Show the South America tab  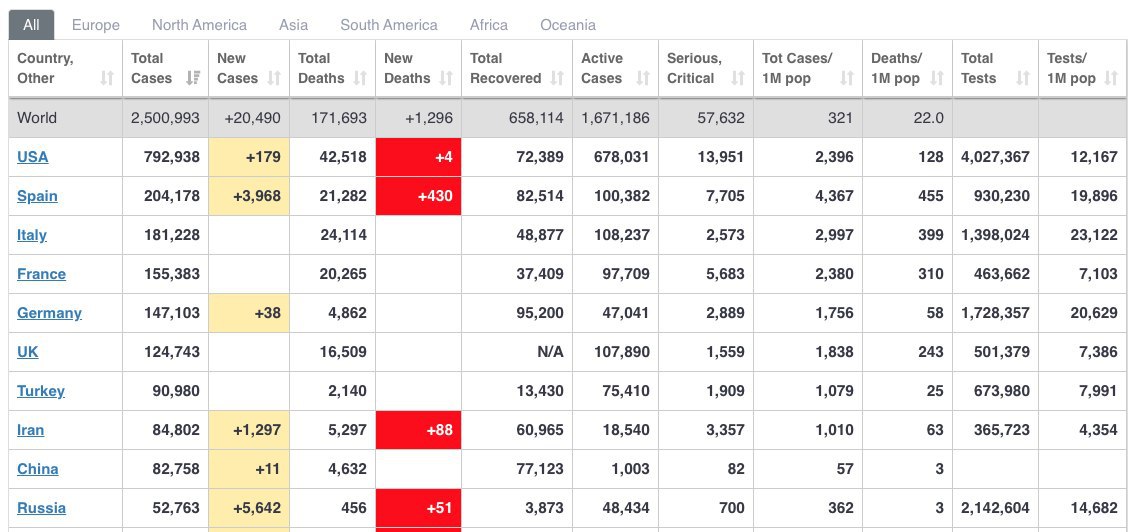point(388,25)
